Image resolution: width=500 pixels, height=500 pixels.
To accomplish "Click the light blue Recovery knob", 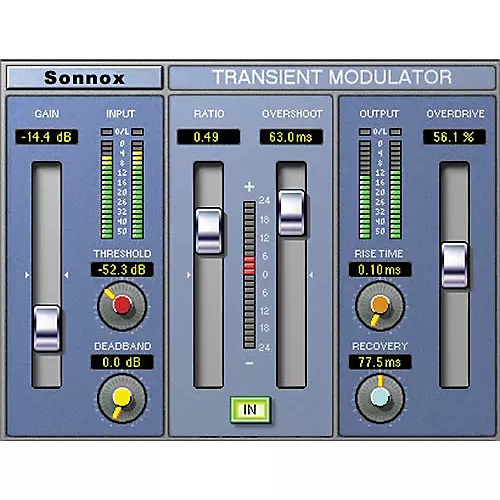I will pos(380,399).
